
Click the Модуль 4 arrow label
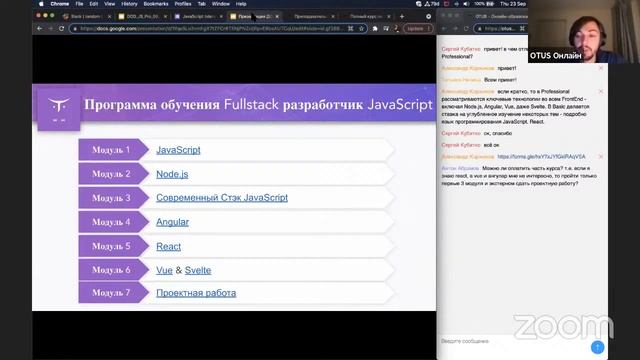pyautogui.click(x=113, y=222)
